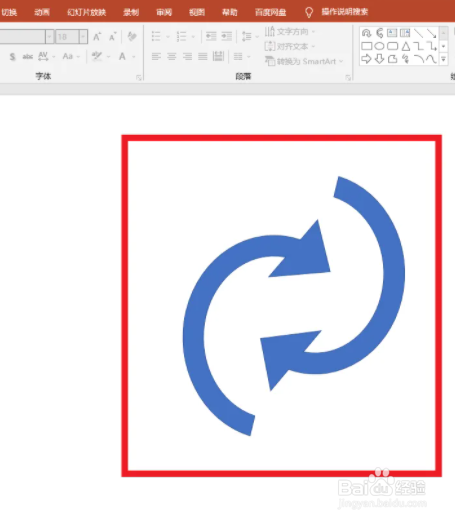Insert a vertical text box shape
Image resolution: width=455 pixels, height=521 pixels.
(405, 33)
